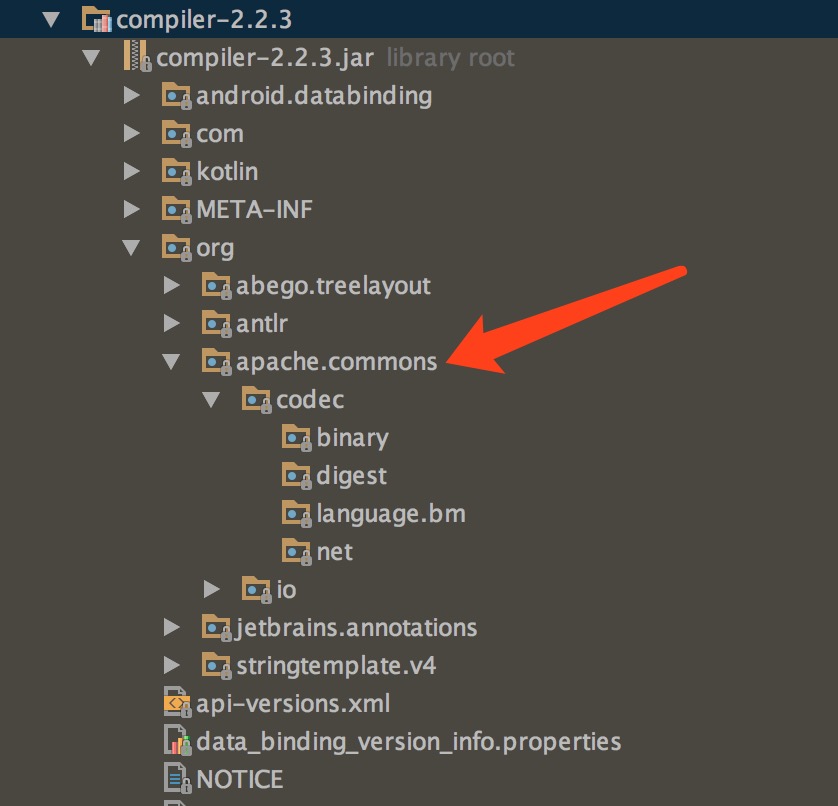
Task: Click the data_binding_version_info.properties file icon
Action: (x=176, y=741)
